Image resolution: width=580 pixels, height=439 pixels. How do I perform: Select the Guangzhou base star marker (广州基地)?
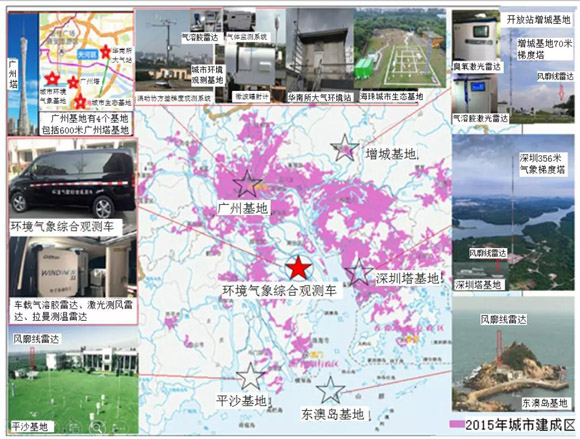pos(247,183)
